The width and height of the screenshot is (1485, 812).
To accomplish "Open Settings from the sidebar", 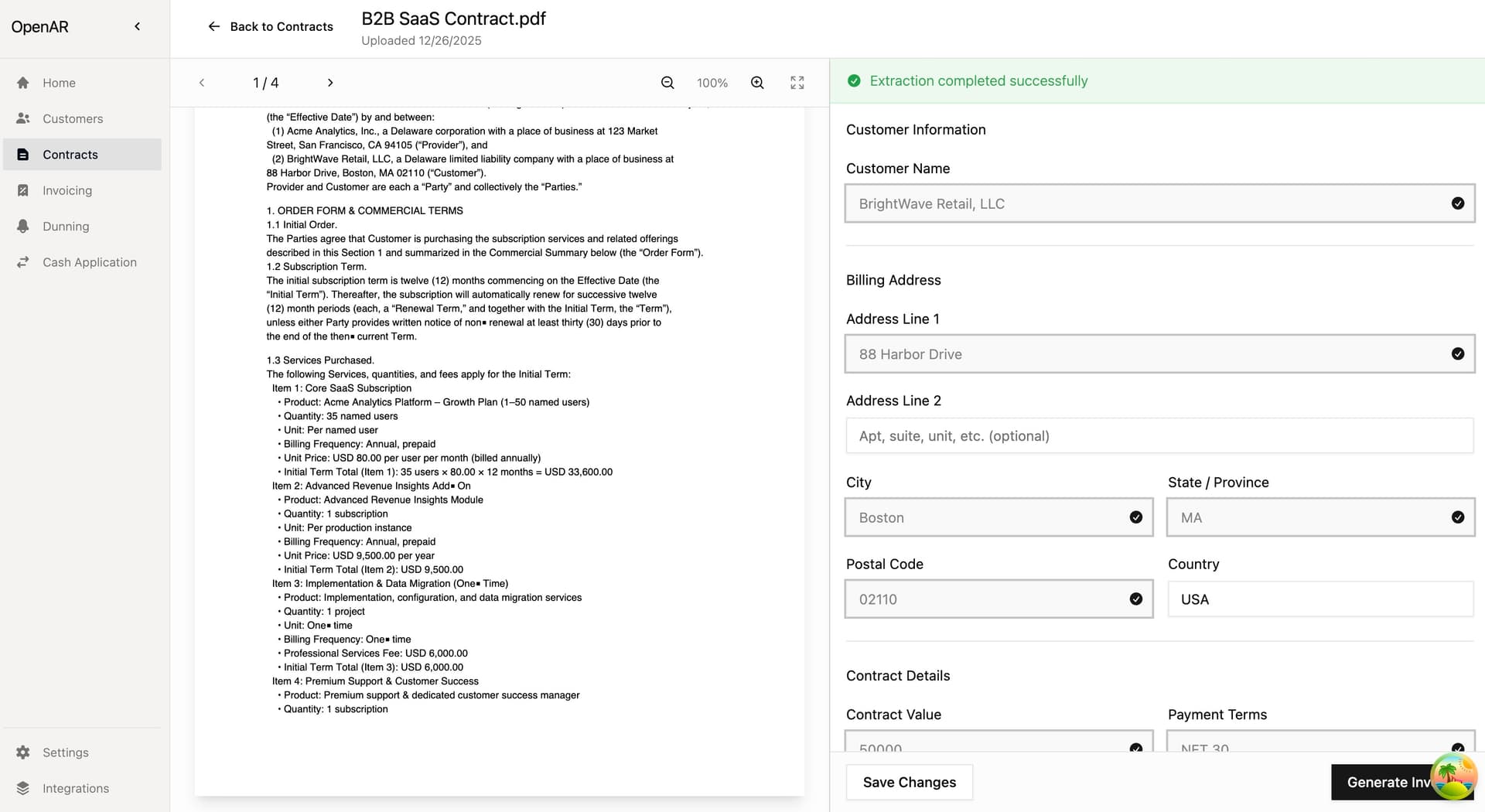I will pyautogui.click(x=64, y=752).
